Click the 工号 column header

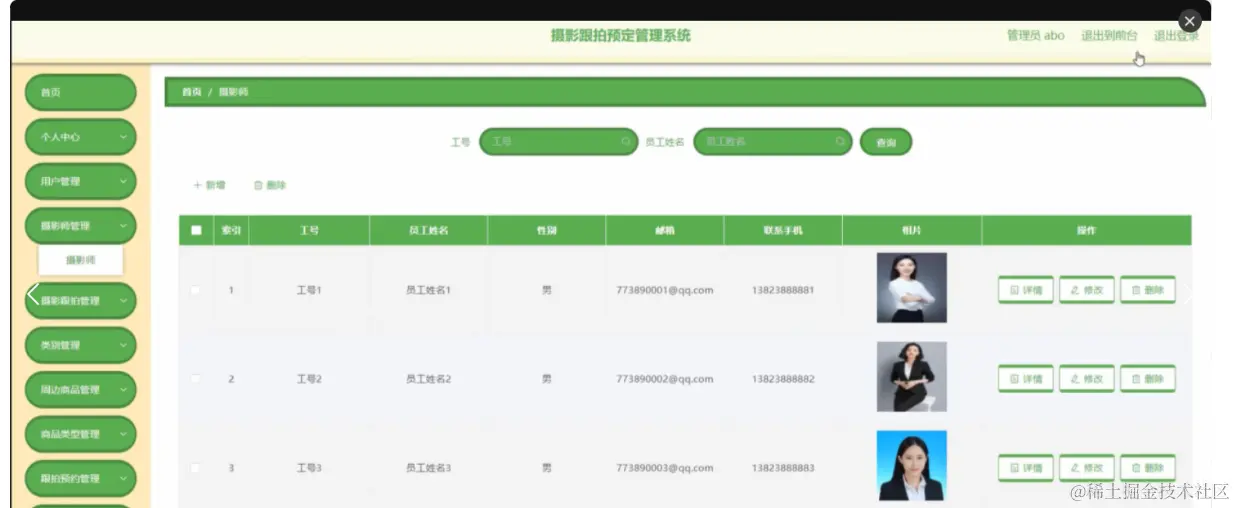[x=309, y=231]
